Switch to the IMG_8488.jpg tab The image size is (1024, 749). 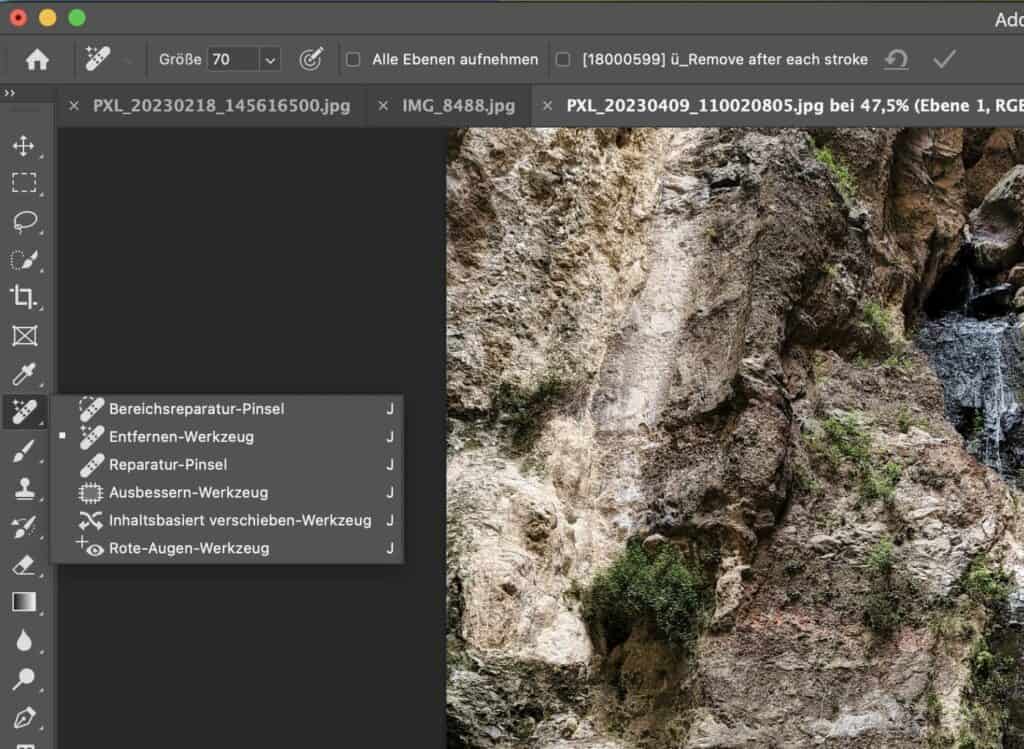458,104
